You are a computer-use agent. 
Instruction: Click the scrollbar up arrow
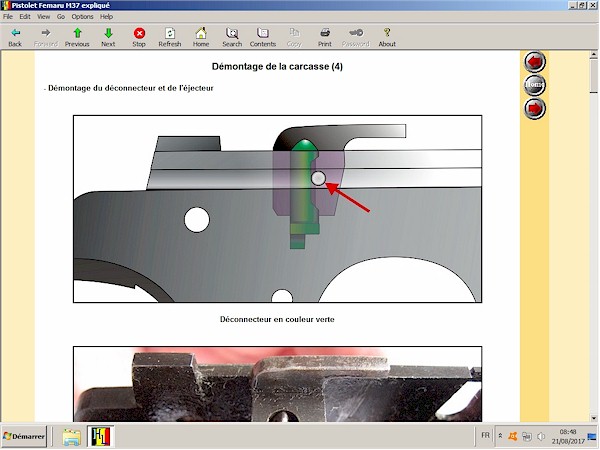[593, 55]
